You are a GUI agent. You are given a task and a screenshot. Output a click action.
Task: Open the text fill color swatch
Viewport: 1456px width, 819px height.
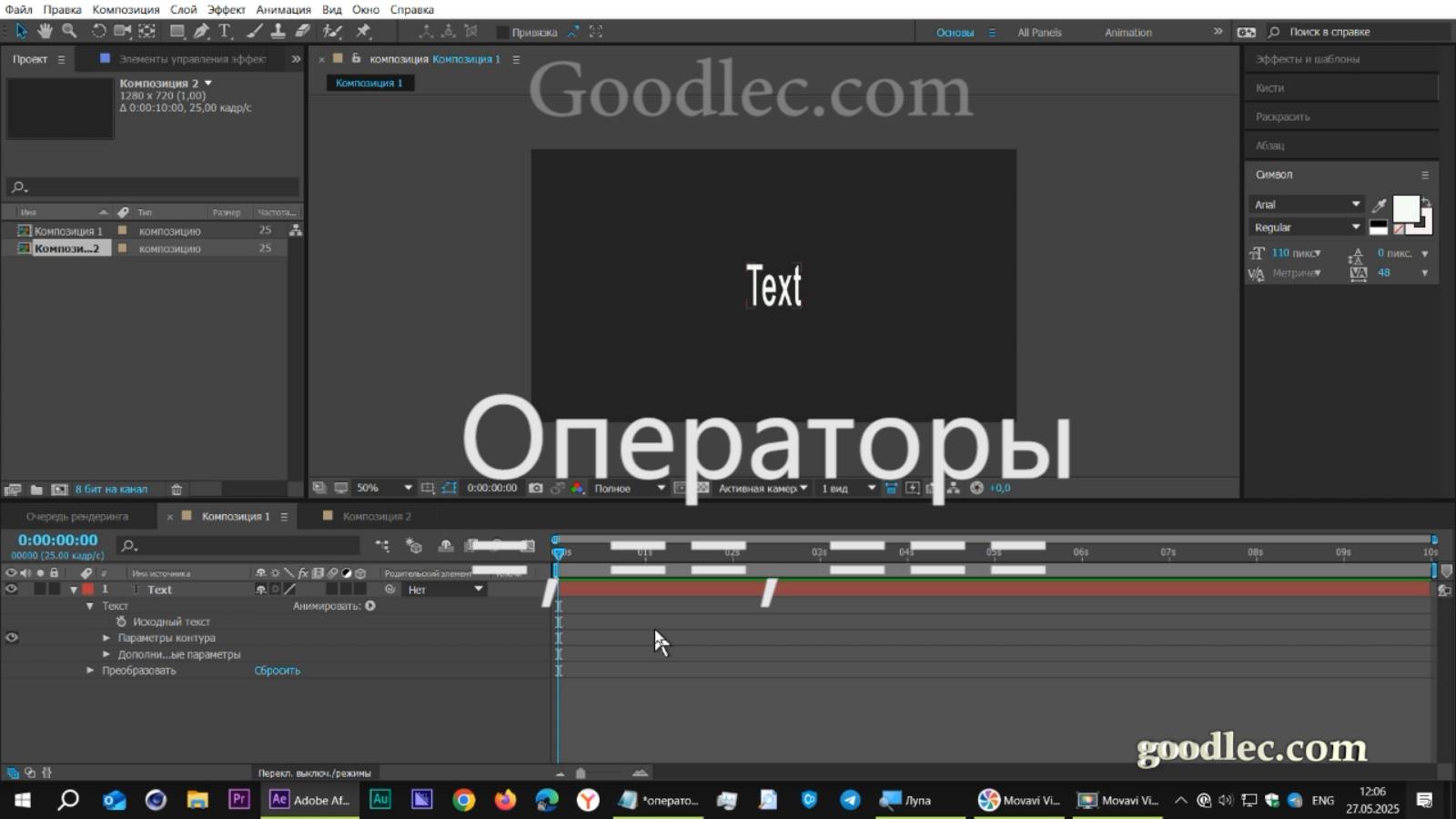[1406, 209]
